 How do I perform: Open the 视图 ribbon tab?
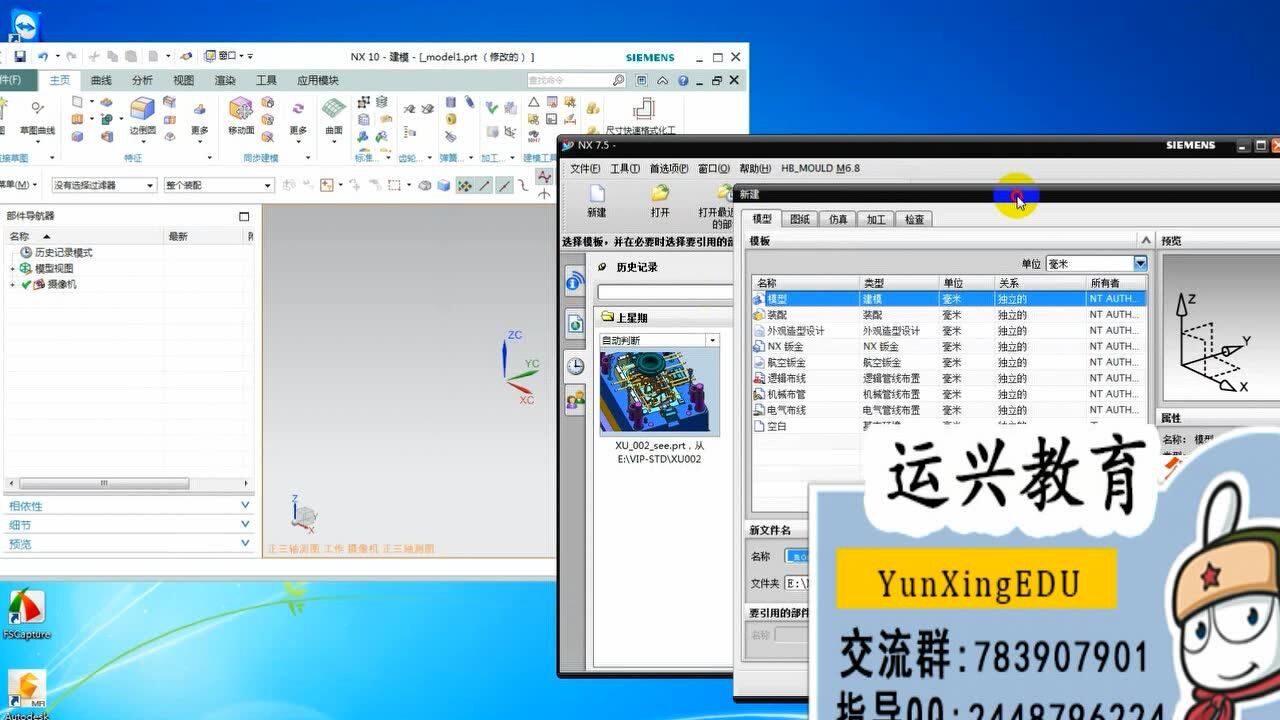pyautogui.click(x=183, y=80)
